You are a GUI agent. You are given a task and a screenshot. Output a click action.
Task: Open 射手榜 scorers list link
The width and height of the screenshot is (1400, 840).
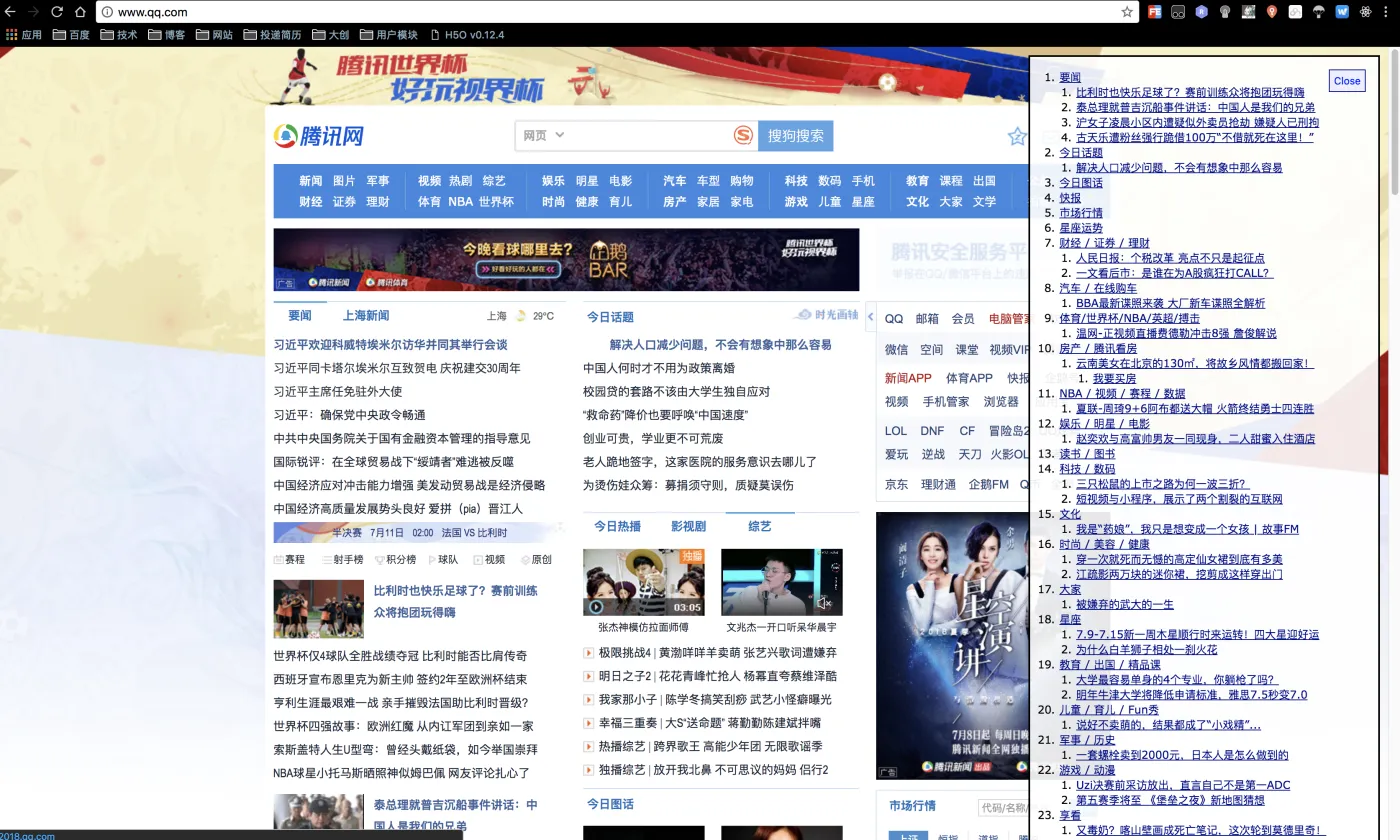pyautogui.click(x=342, y=560)
